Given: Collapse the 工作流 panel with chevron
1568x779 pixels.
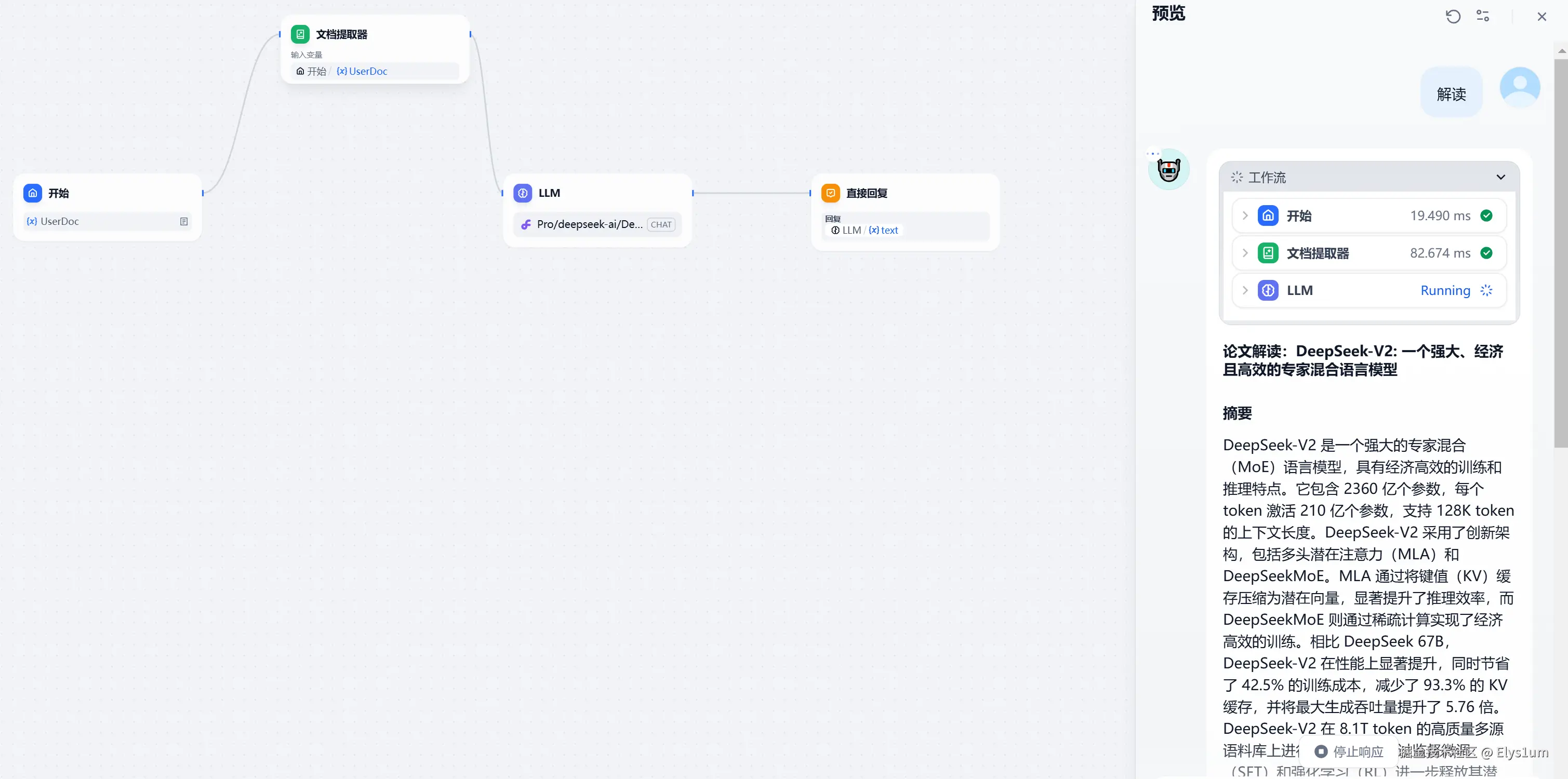Looking at the screenshot, I should (x=1500, y=177).
